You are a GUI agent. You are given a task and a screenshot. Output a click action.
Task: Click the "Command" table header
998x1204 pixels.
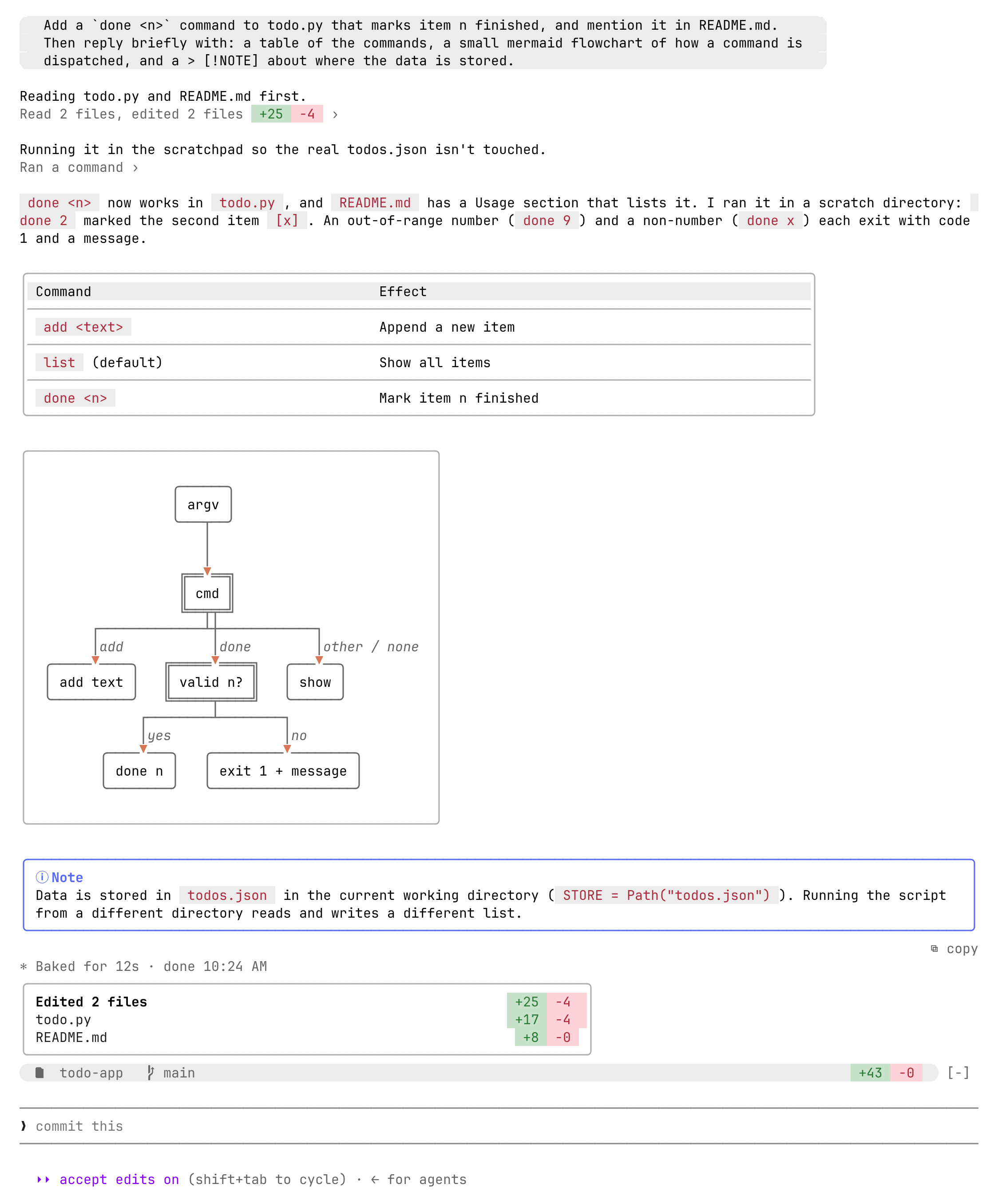point(63,291)
